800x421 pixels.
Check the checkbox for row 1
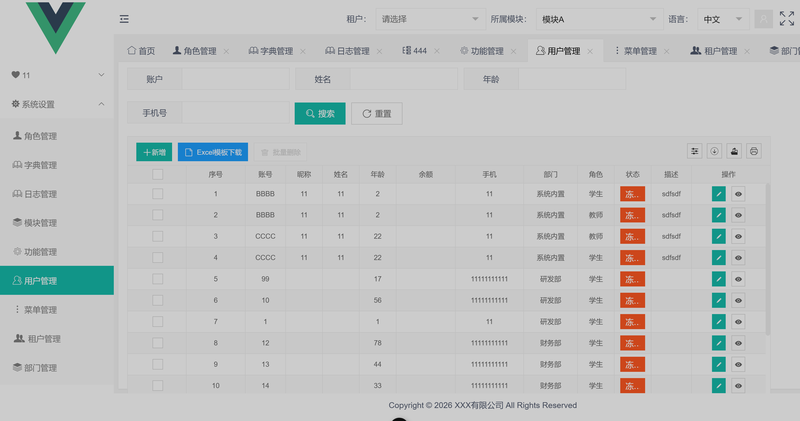coord(158,194)
